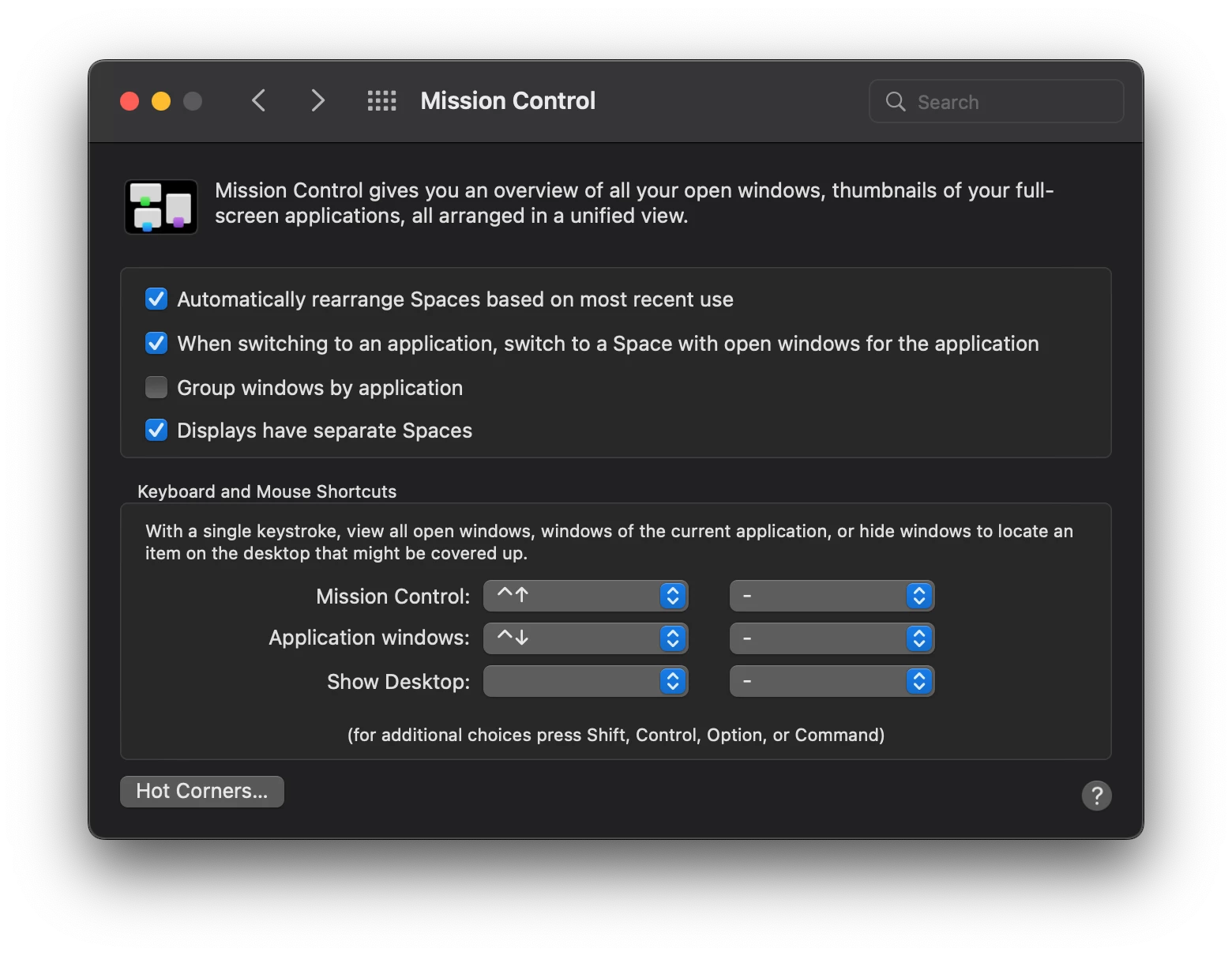Screen dimensions: 1232x956
Task: Open Mission Control keyboard shortcut dropdown
Action: pos(585,596)
